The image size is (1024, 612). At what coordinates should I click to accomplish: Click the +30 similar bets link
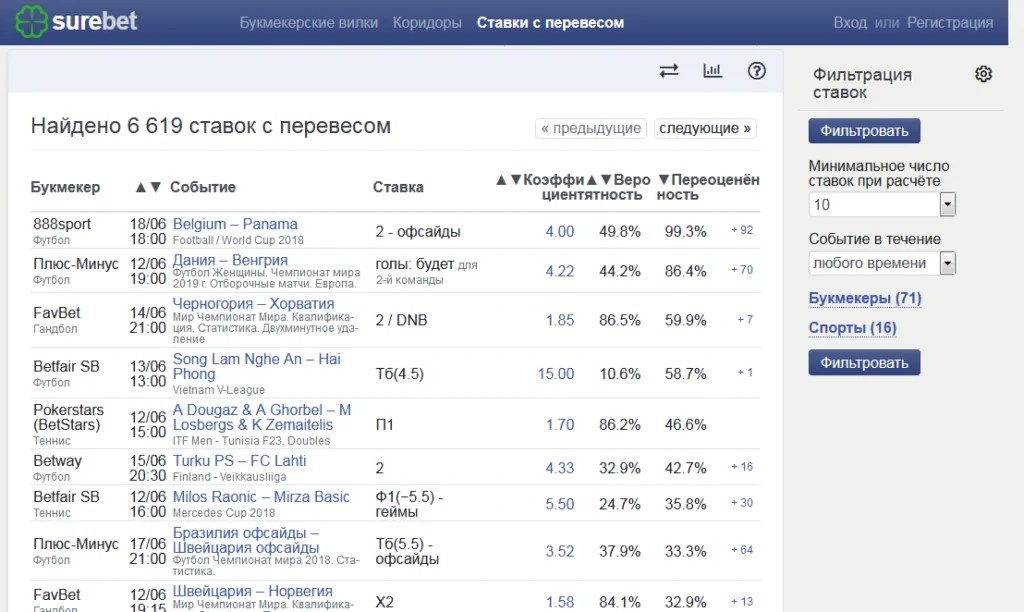742,502
